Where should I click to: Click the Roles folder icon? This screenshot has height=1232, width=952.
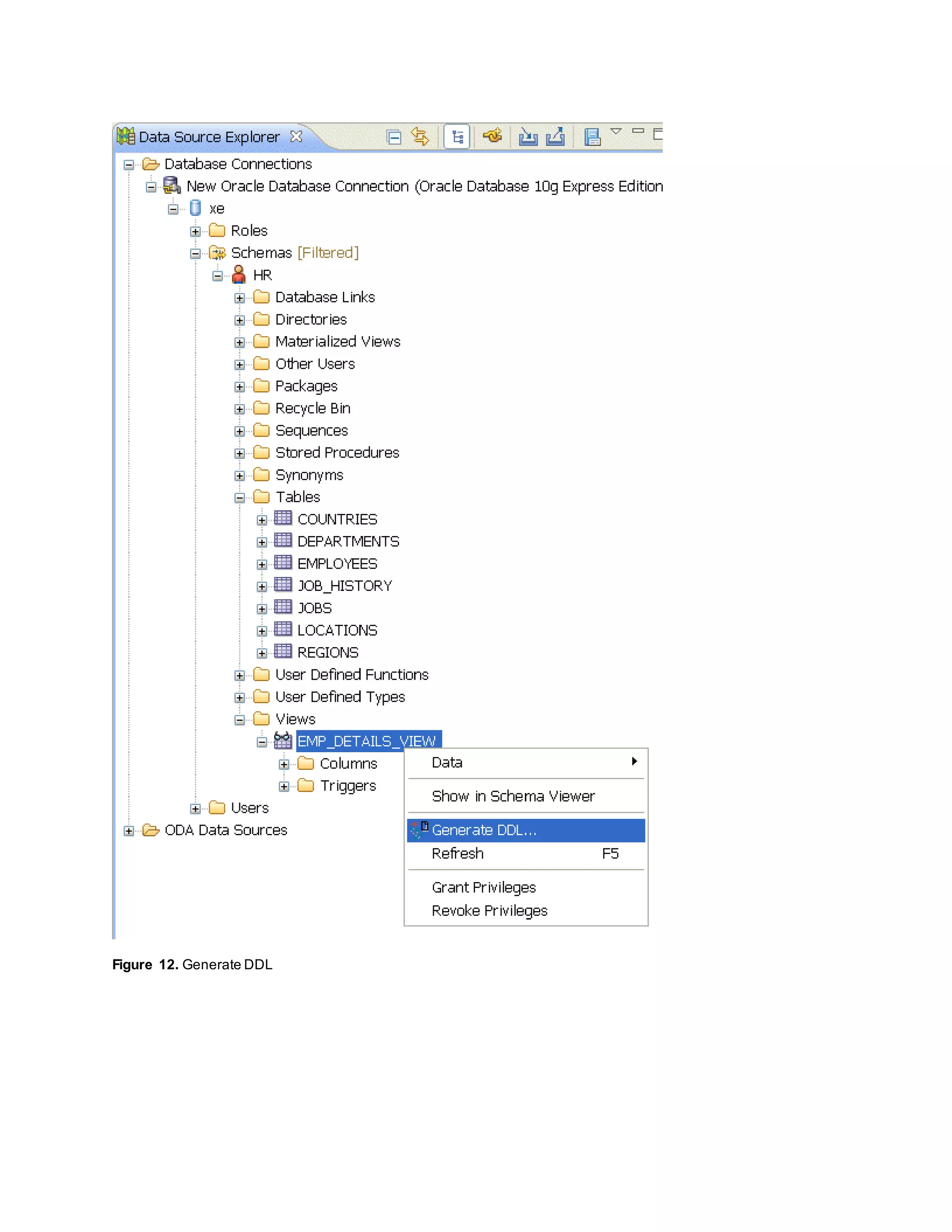[217, 231]
